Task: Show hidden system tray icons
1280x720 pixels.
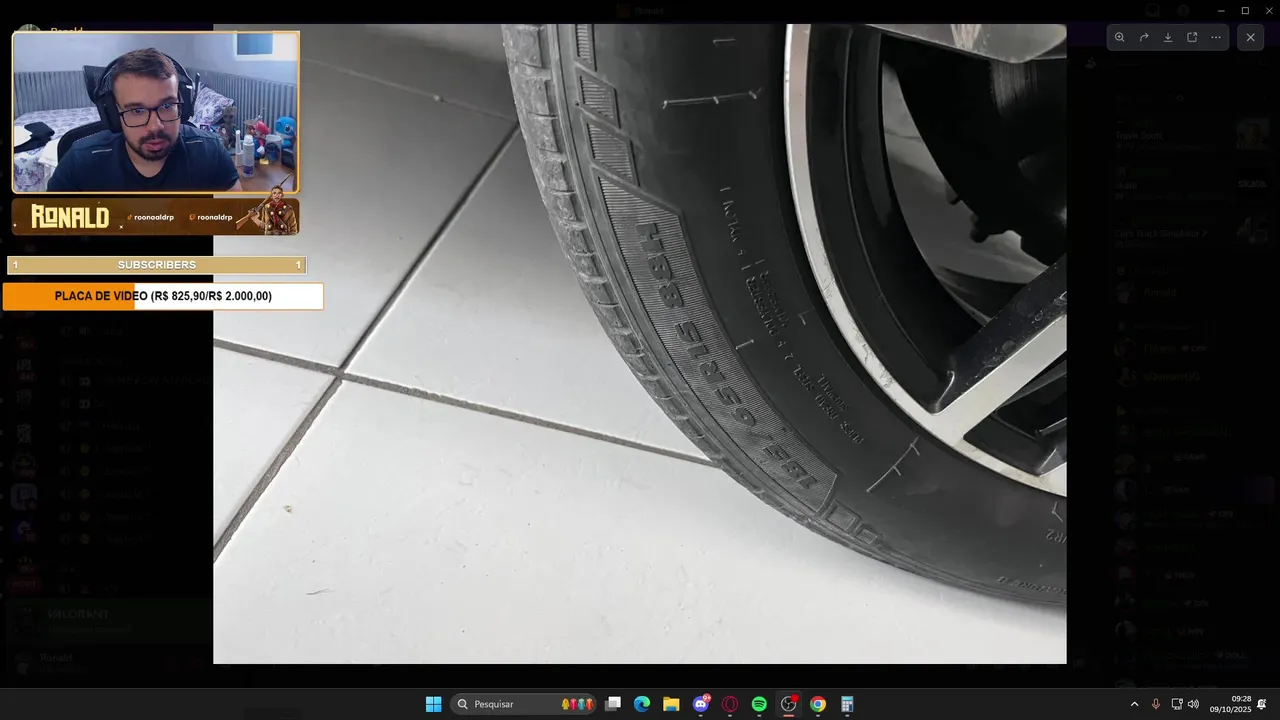Action: (x=1134, y=704)
